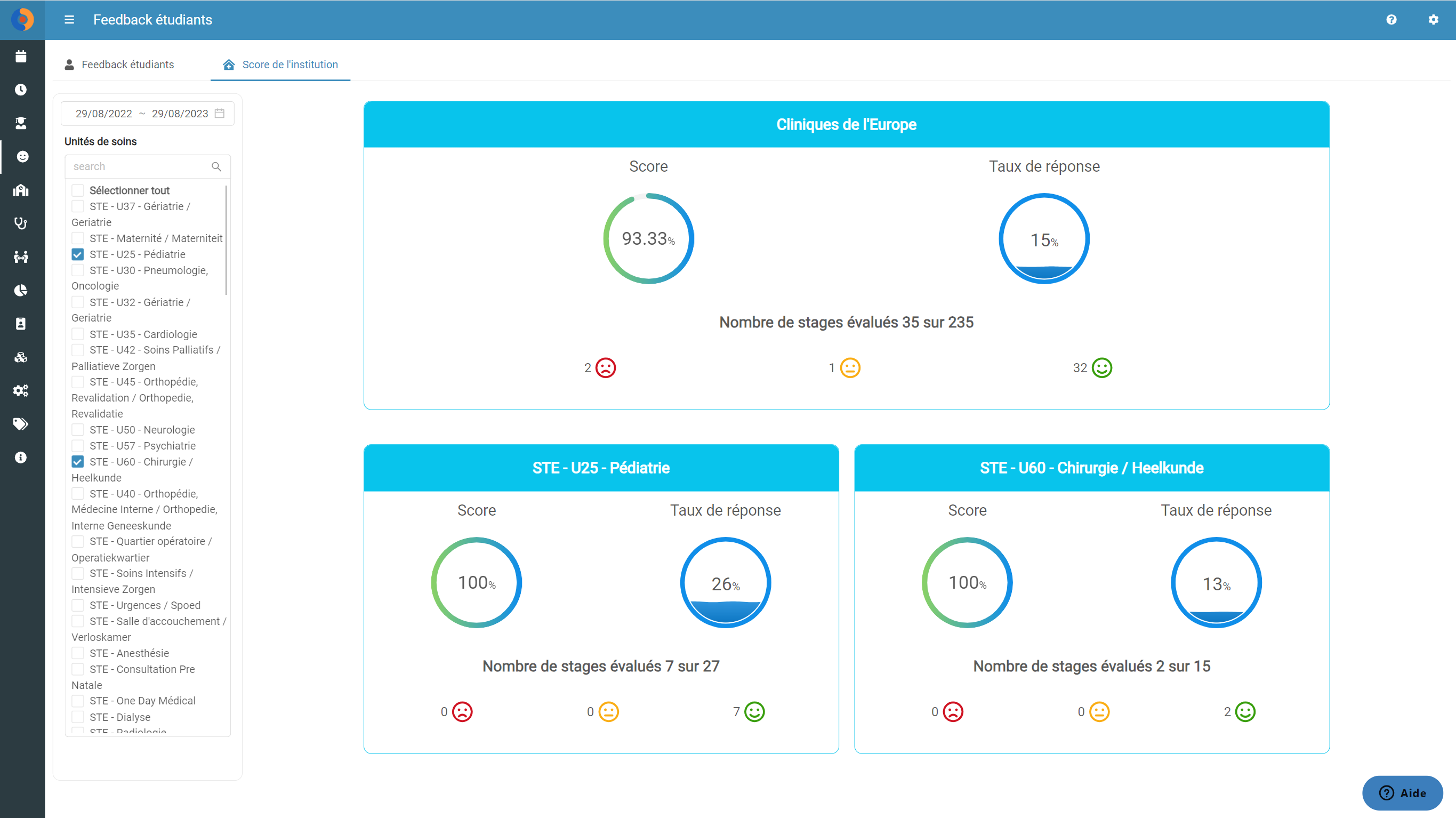Open the institution building sidebar icon
This screenshot has height=818, width=1456.
pyautogui.click(x=21, y=190)
